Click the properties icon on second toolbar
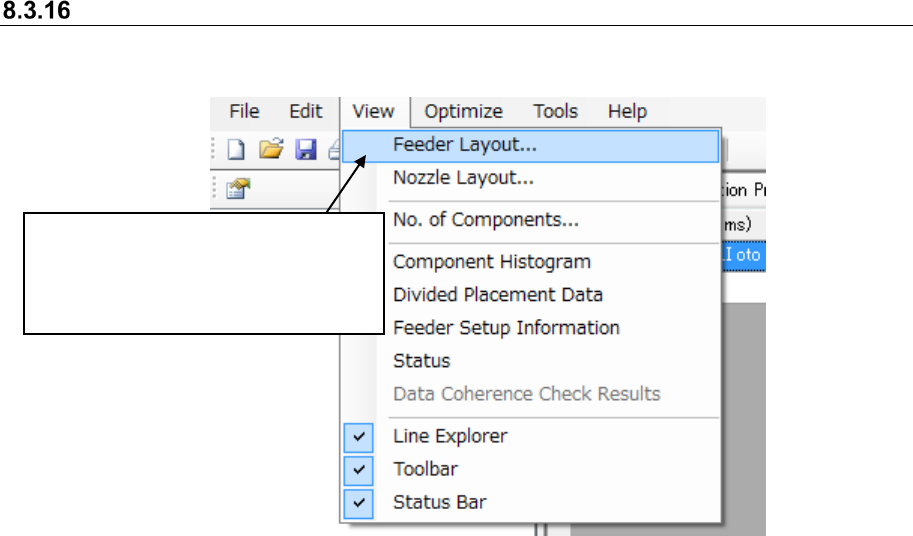The image size is (913, 536). coord(237,190)
